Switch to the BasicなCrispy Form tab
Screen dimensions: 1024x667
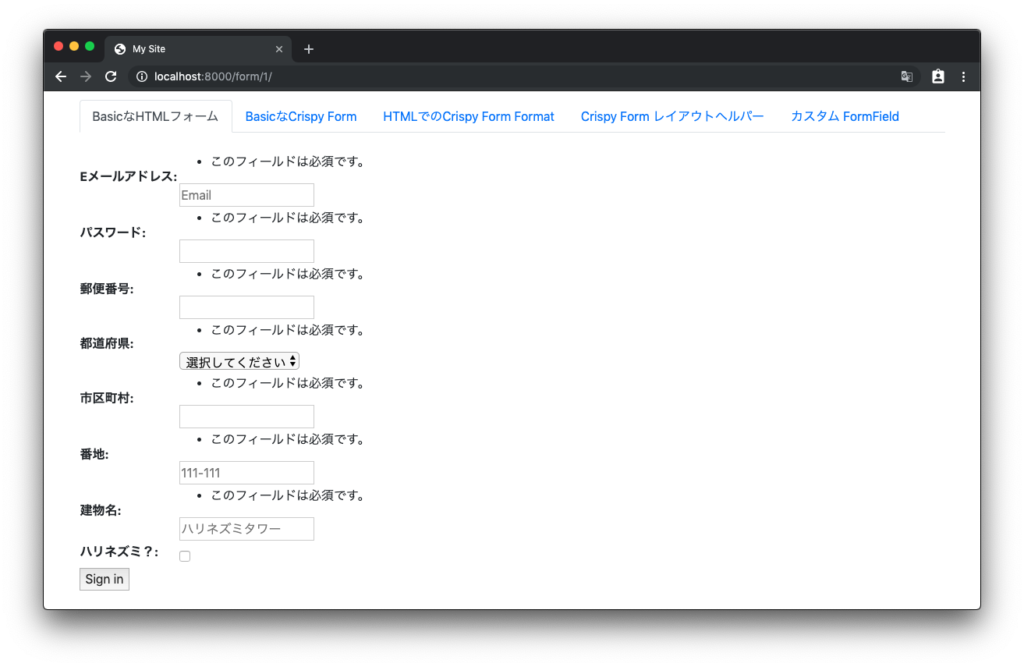(301, 116)
